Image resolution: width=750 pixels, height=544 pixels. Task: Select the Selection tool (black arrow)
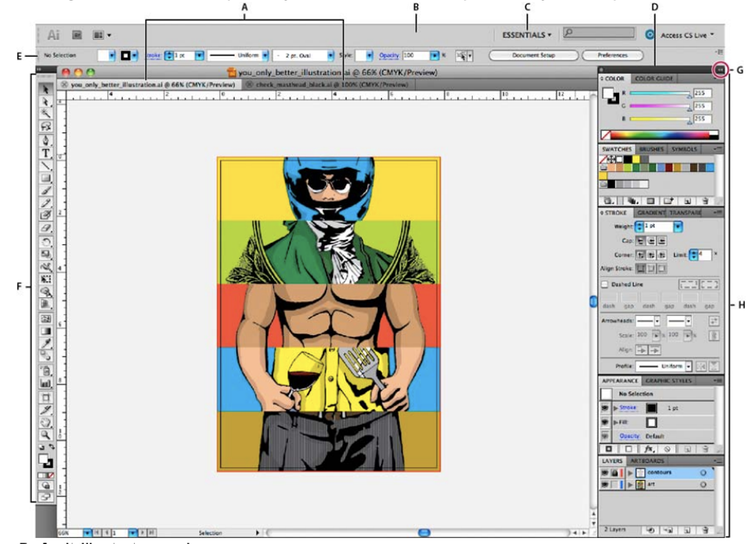46,89
